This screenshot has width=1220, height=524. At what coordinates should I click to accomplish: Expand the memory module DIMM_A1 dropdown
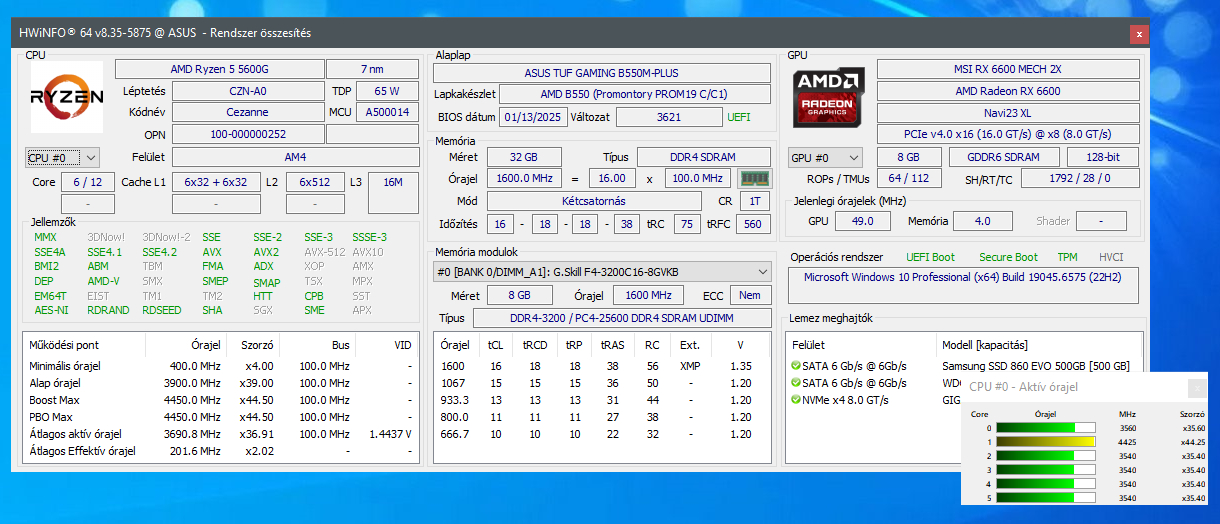pyautogui.click(x=764, y=272)
